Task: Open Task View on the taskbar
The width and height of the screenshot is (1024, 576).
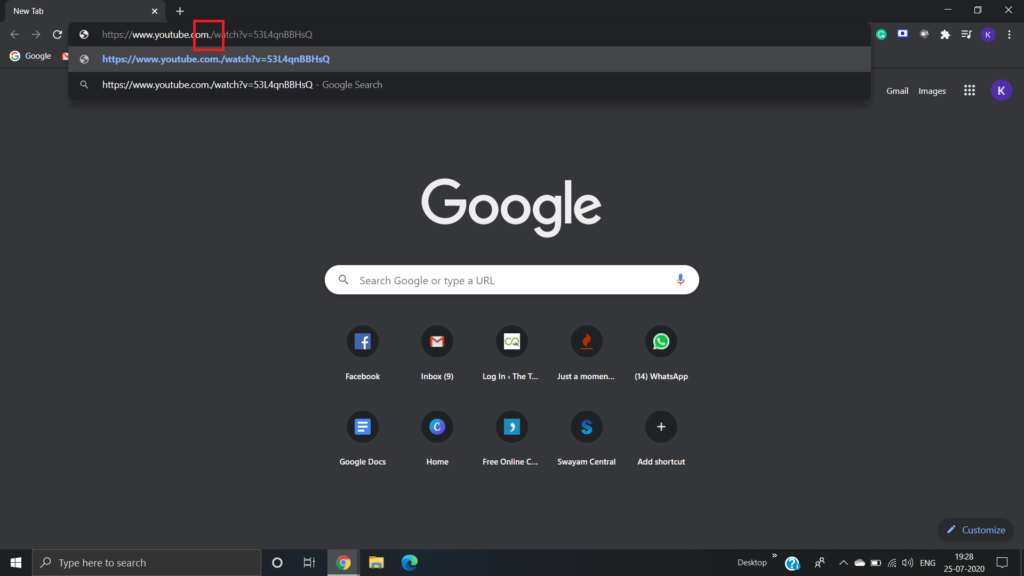Action: click(x=309, y=562)
